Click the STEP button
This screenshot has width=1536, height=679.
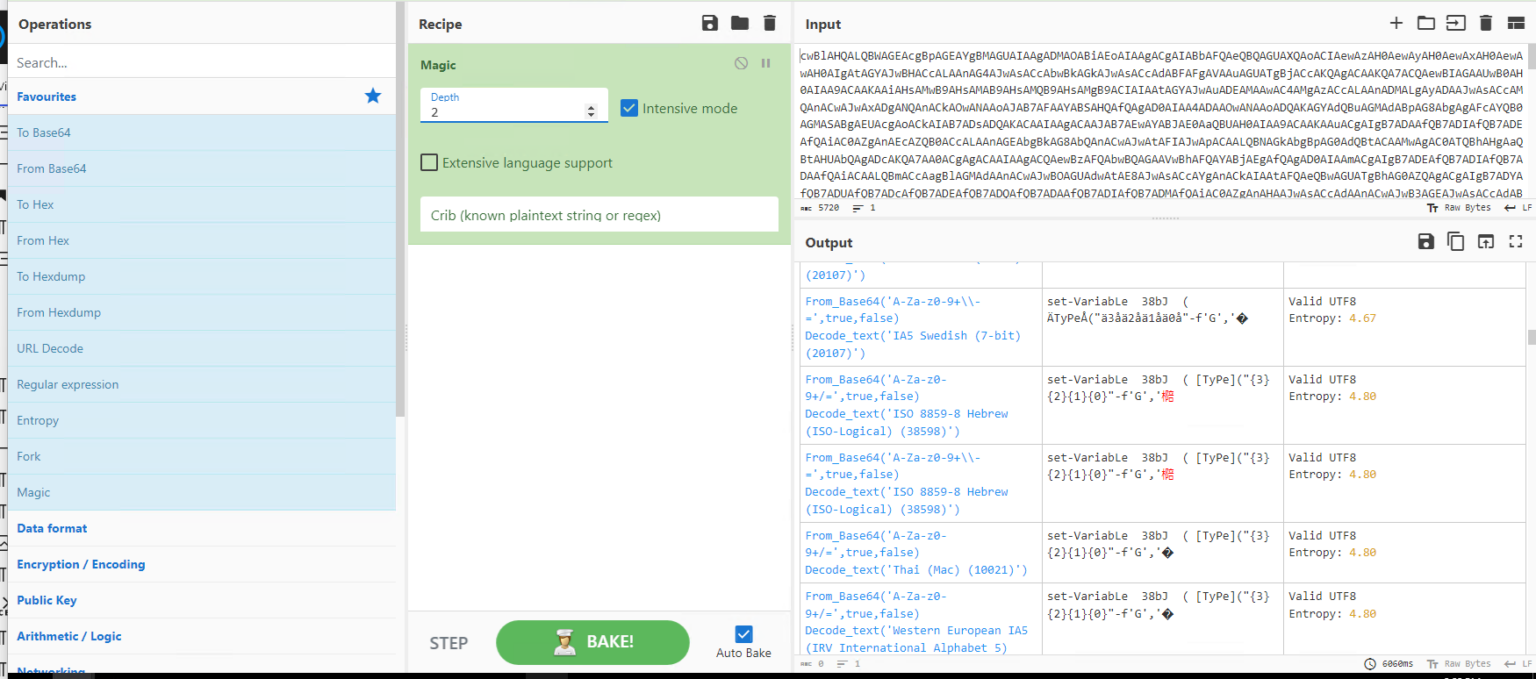448,643
